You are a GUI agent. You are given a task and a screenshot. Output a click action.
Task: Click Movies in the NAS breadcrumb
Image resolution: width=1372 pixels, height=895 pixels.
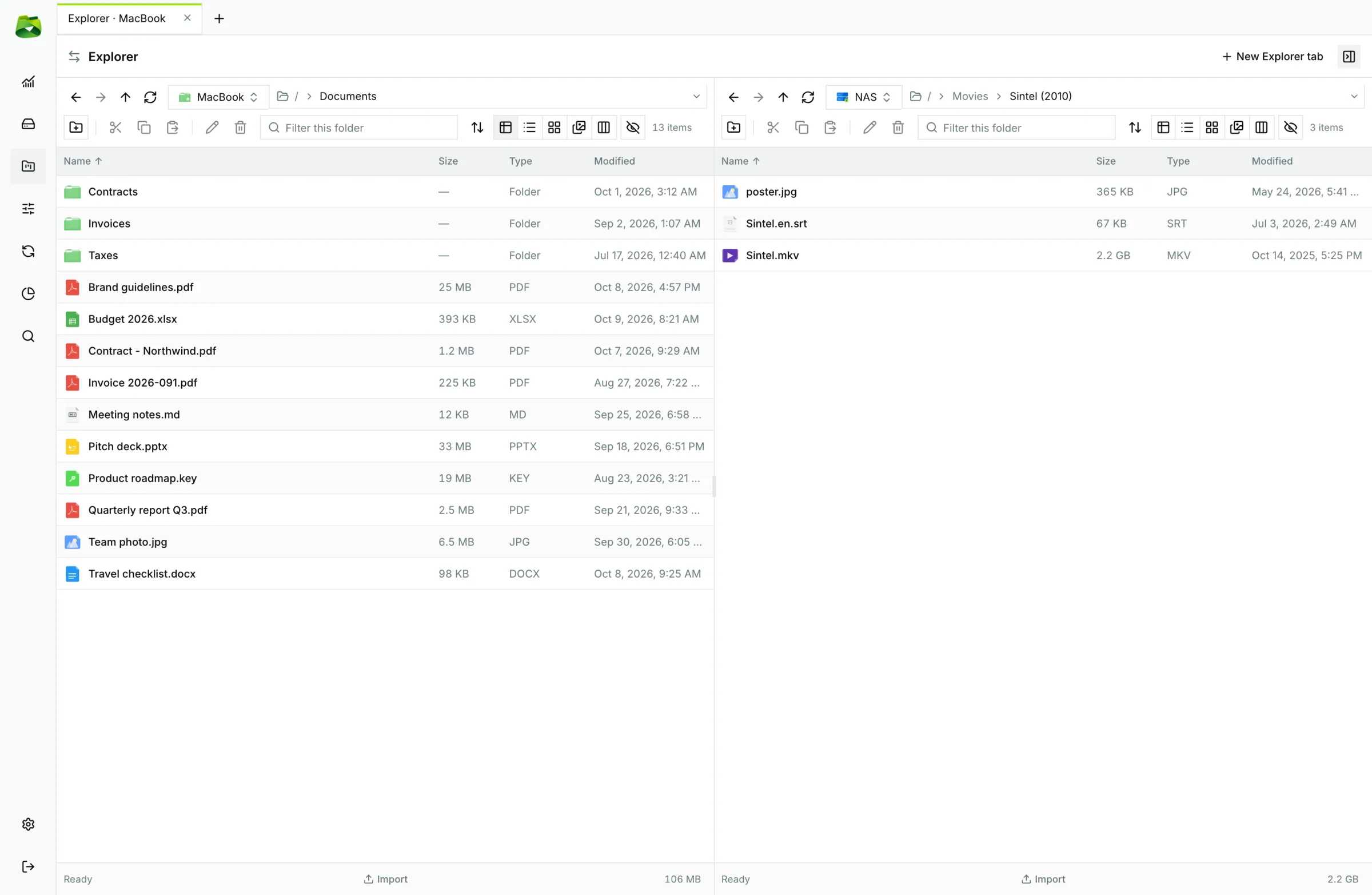click(970, 96)
